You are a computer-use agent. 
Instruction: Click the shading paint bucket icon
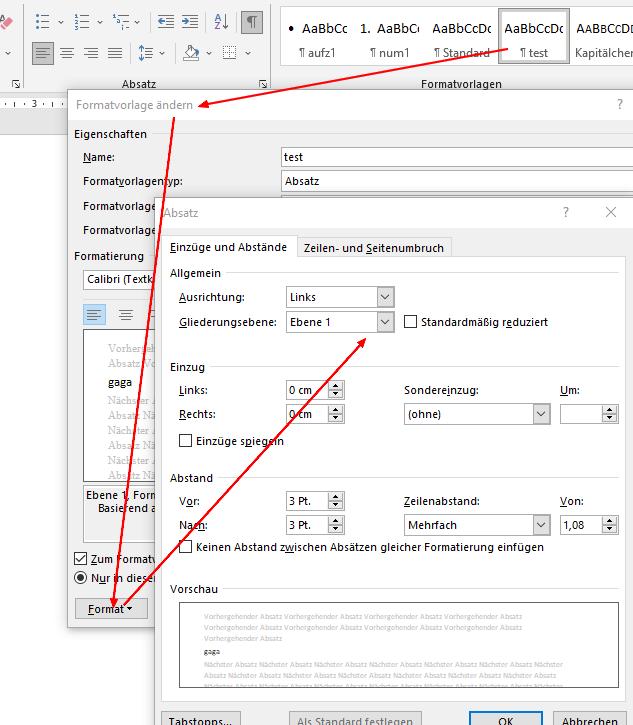[192, 53]
